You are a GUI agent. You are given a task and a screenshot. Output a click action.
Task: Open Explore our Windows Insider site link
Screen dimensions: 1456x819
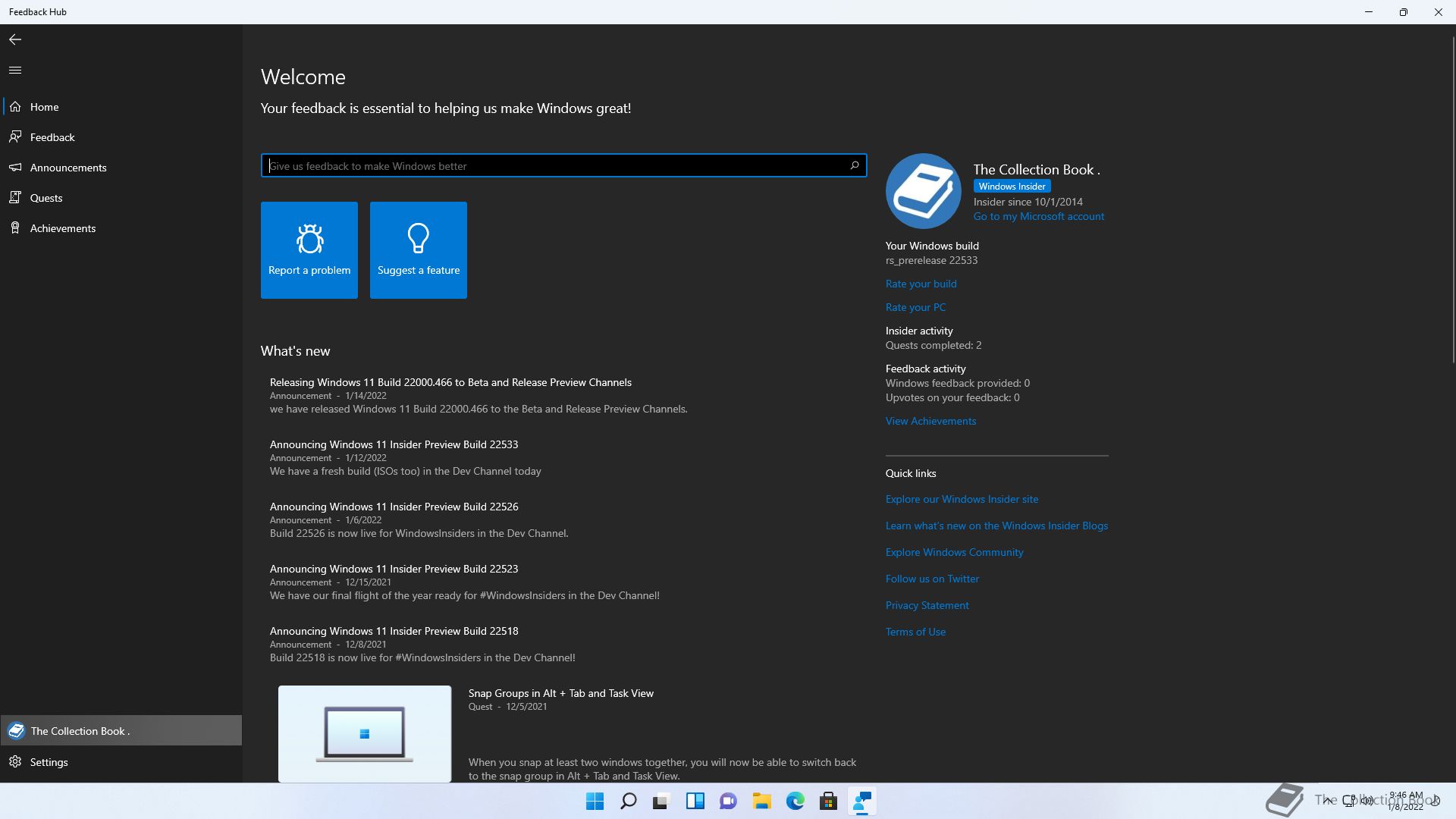click(x=962, y=499)
